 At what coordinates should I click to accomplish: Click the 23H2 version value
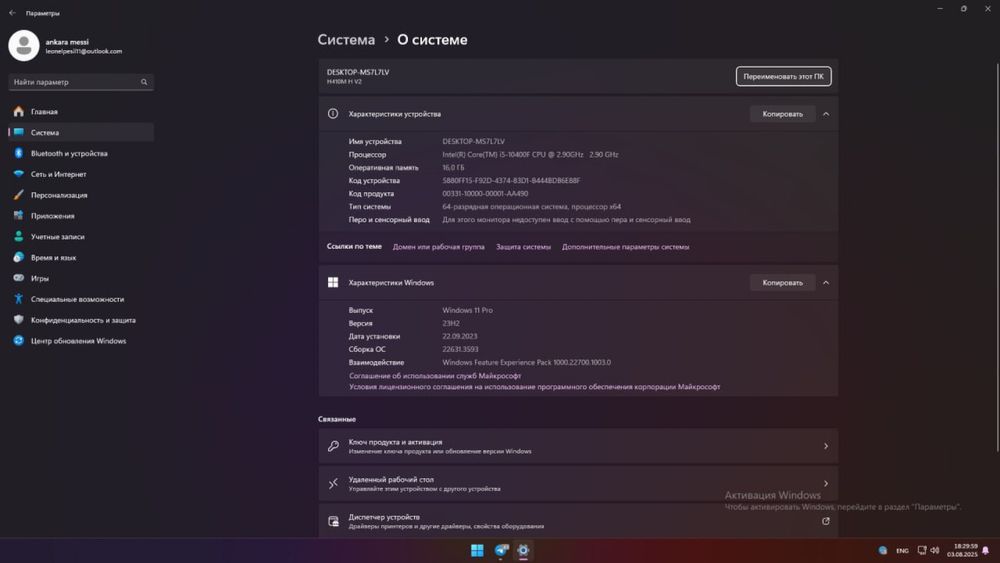pyautogui.click(x=451, y=323)
